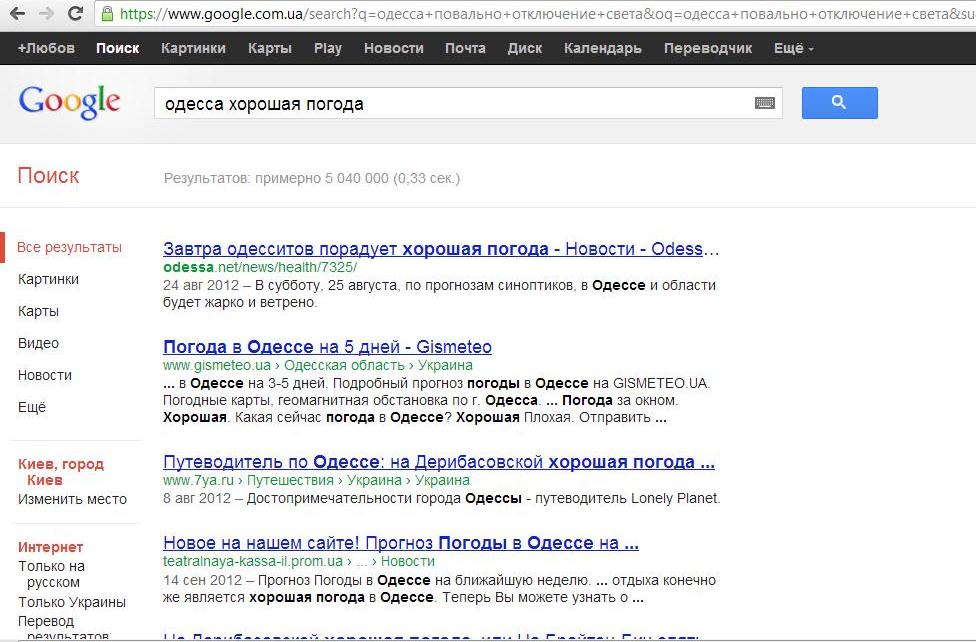This screenshot has width=976, height=642.
Task: Open the Завтра одесситов порадует result link
Action: 440,249
